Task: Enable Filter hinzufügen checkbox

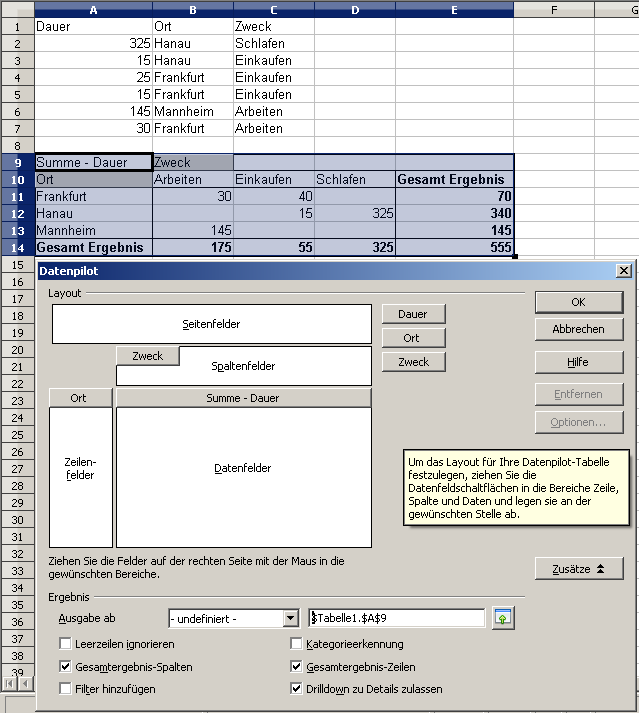Action: coord(66,689)
